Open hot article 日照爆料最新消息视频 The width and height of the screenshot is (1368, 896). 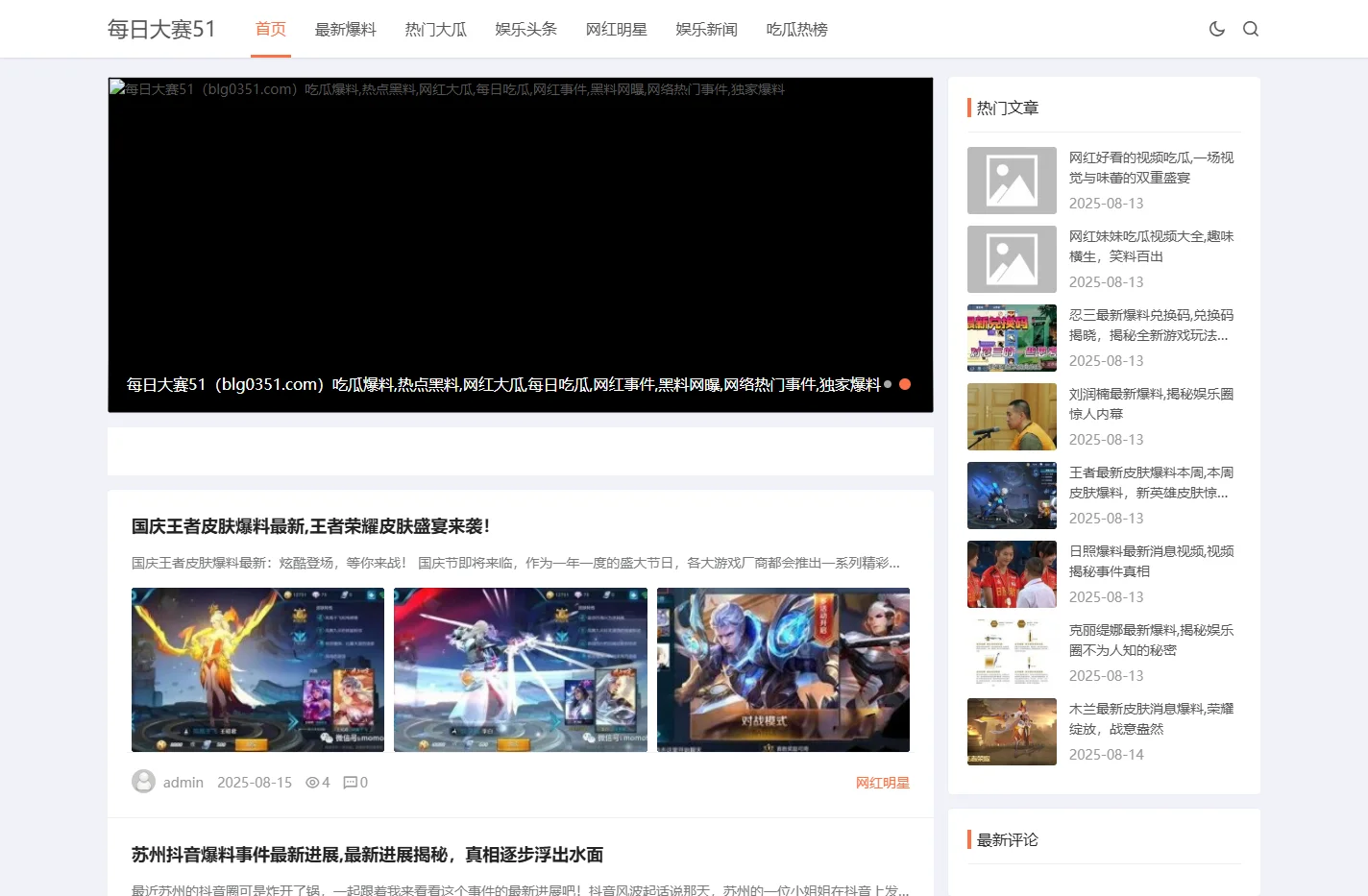[x=1152, y=561]
